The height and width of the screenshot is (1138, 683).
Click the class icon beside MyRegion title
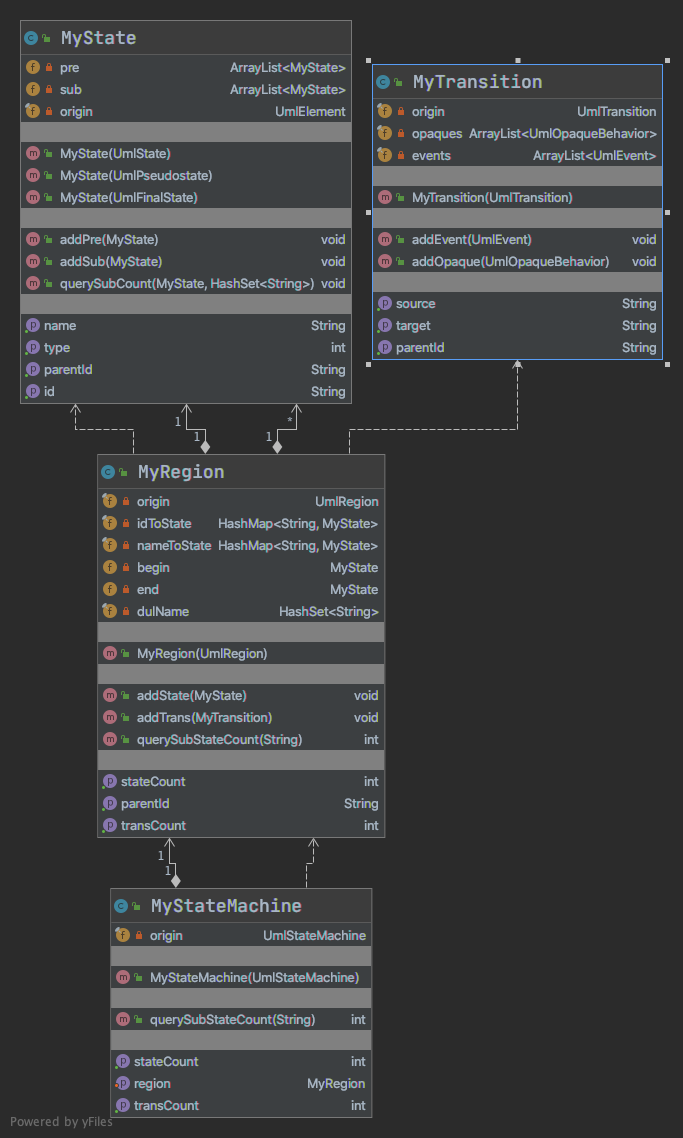tap(109, 472)
